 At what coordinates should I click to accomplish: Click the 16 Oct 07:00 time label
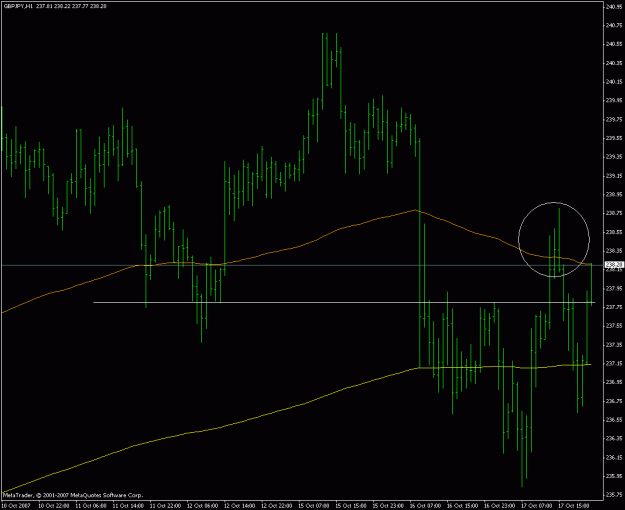(425, 506)
